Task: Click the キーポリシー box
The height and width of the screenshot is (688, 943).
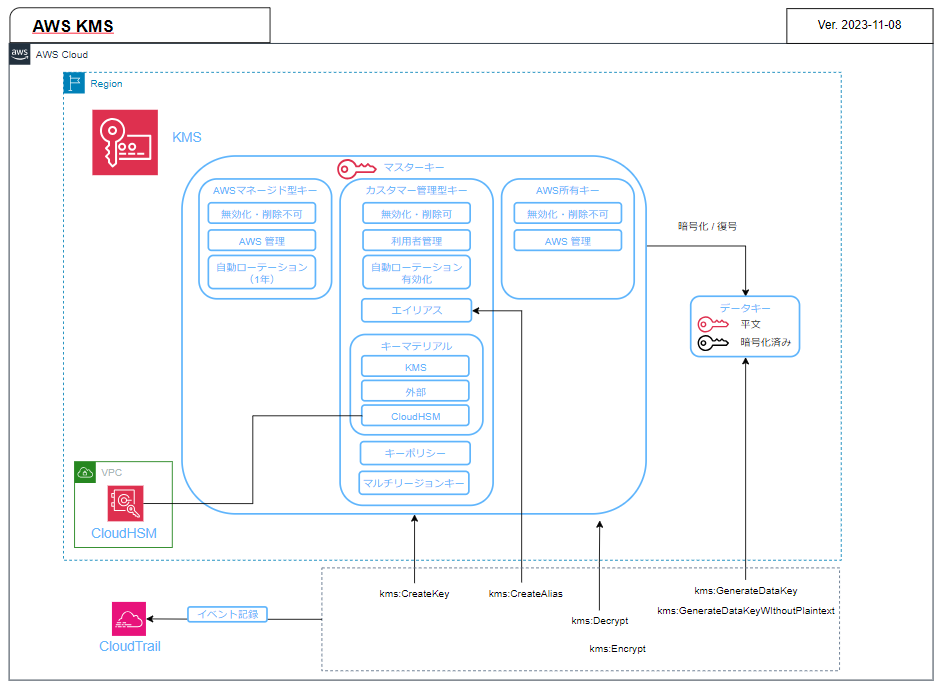Action: pyautogui.click(x=415, y=452)
